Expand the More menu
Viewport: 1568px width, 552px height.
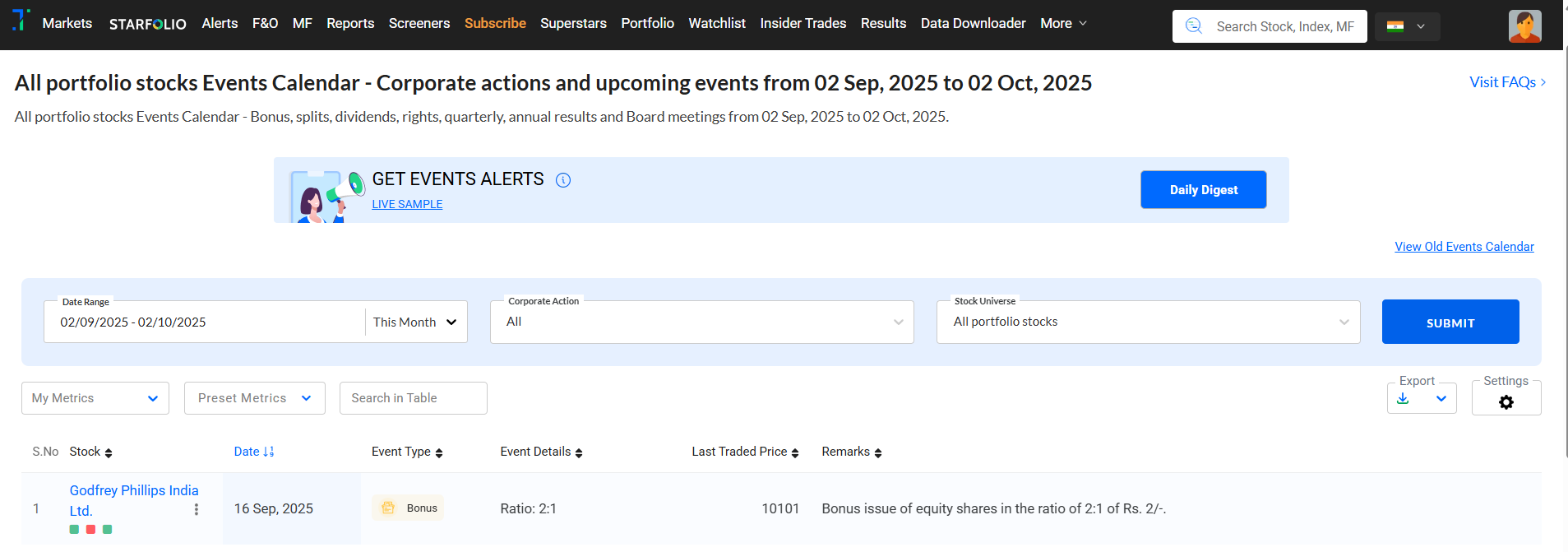(x=1063, y=24)
